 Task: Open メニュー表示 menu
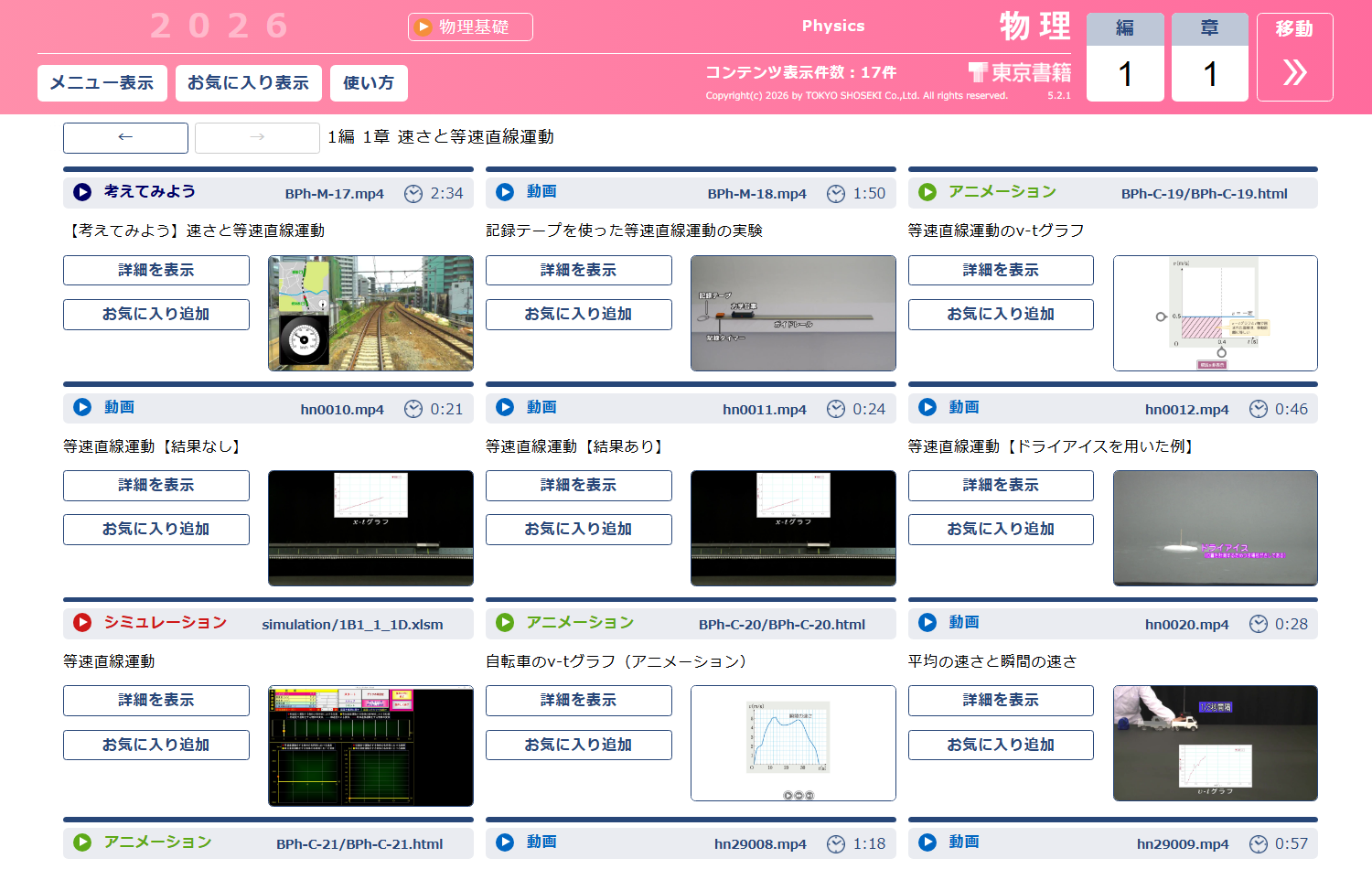[x=102, y=83]
